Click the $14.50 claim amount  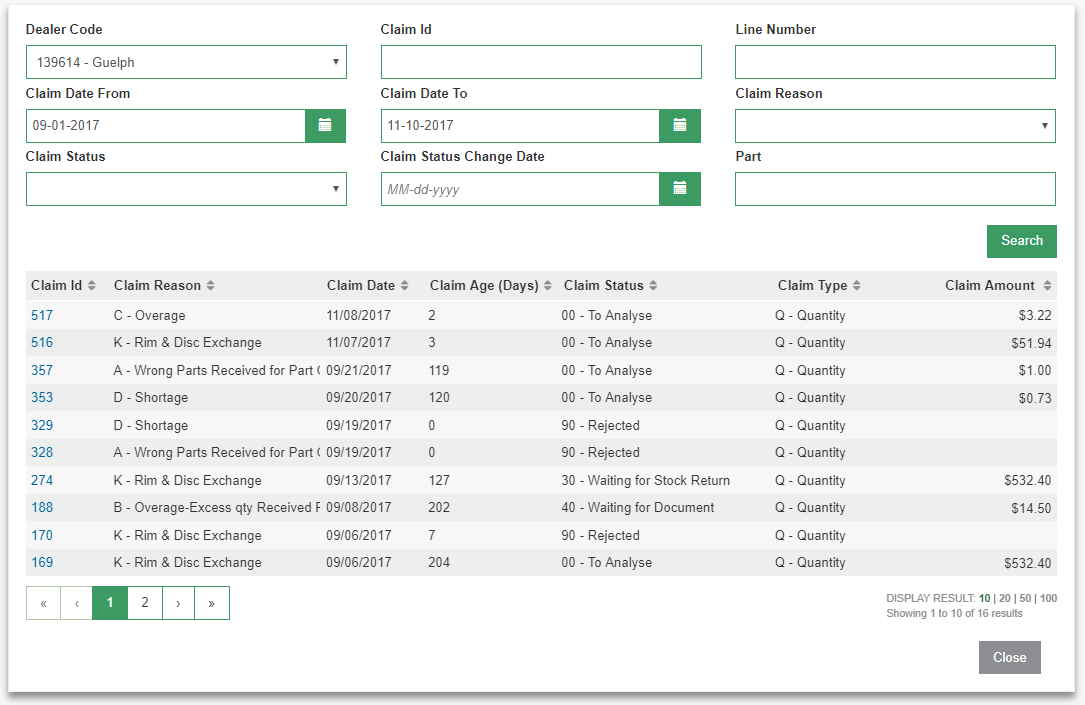click(x=1031, y=509)
